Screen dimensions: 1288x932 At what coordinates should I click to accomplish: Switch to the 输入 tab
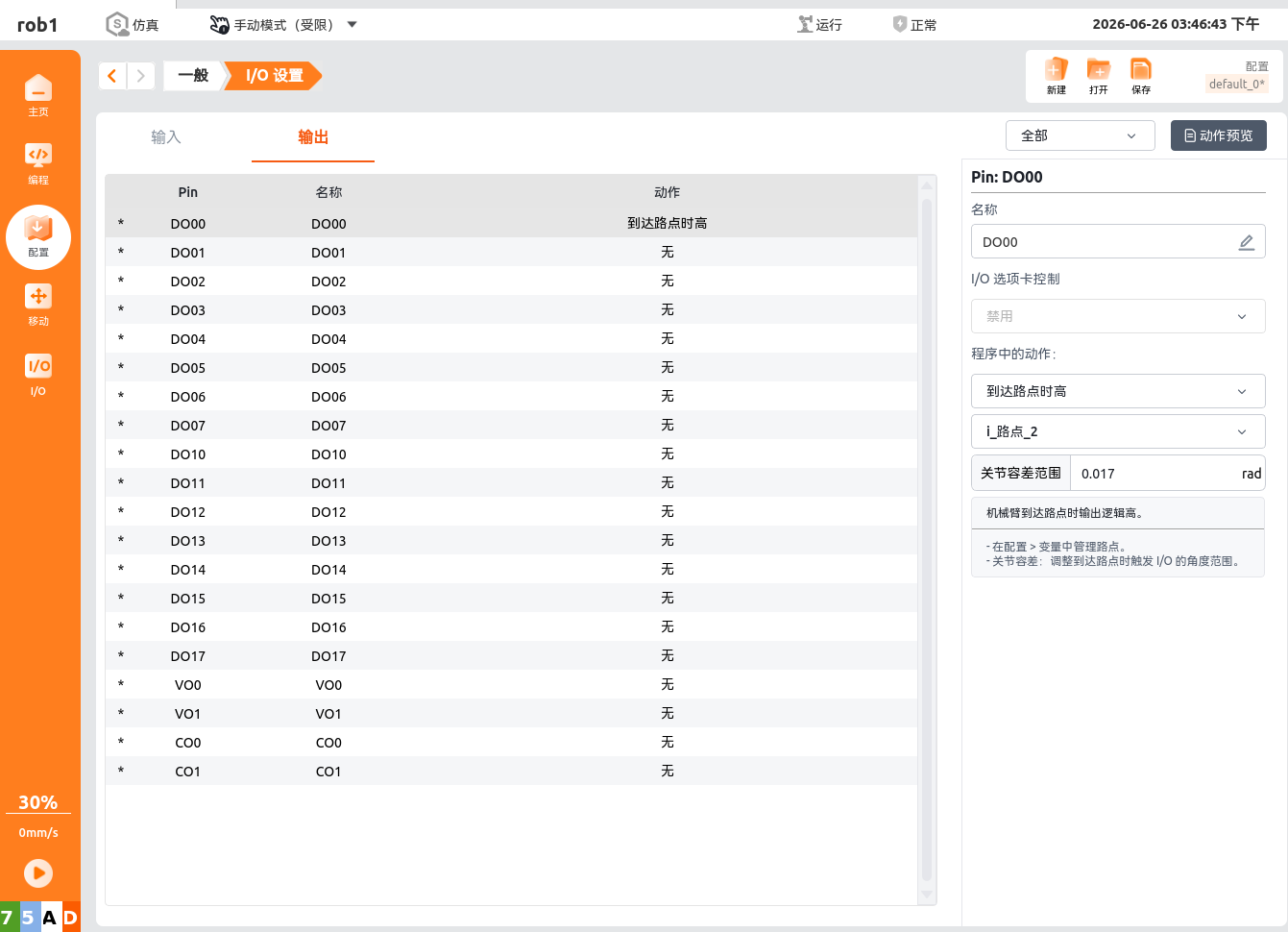(166, 137)
